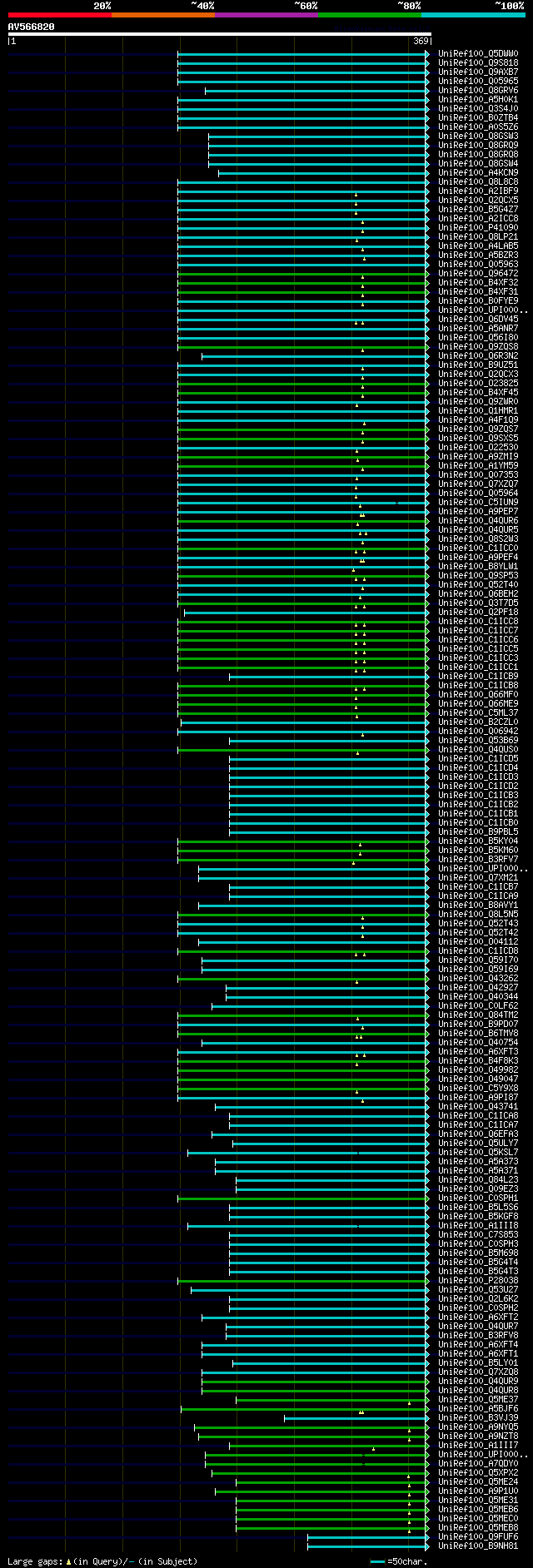This screenshot has width=533, height=1568.
Task: Click the white query sequence ruler bar
Action: pyautogui.click(x=220, y=34)
